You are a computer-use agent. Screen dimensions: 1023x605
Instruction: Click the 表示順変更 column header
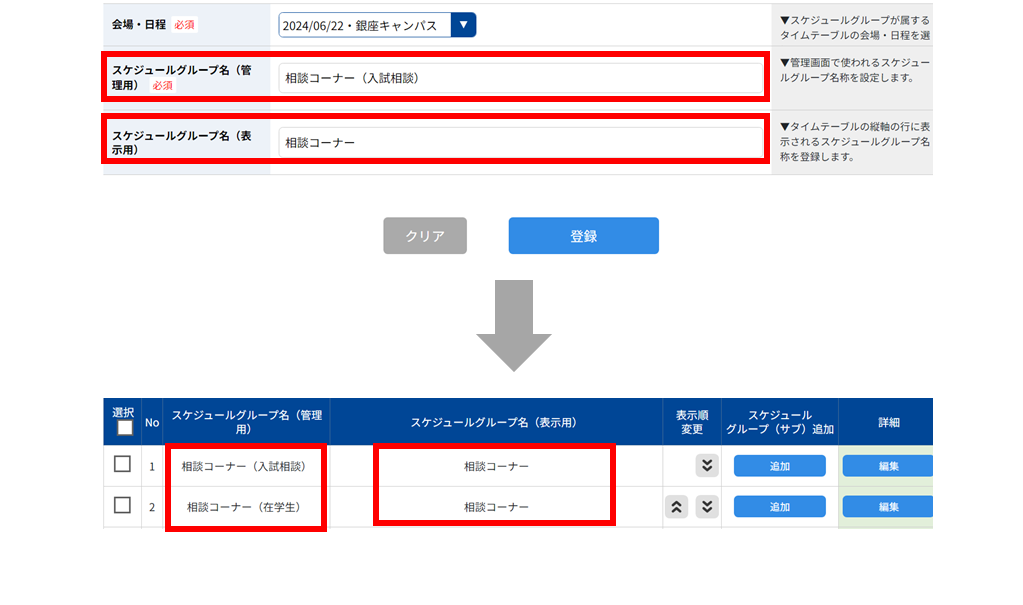click(x=692, y=422)
